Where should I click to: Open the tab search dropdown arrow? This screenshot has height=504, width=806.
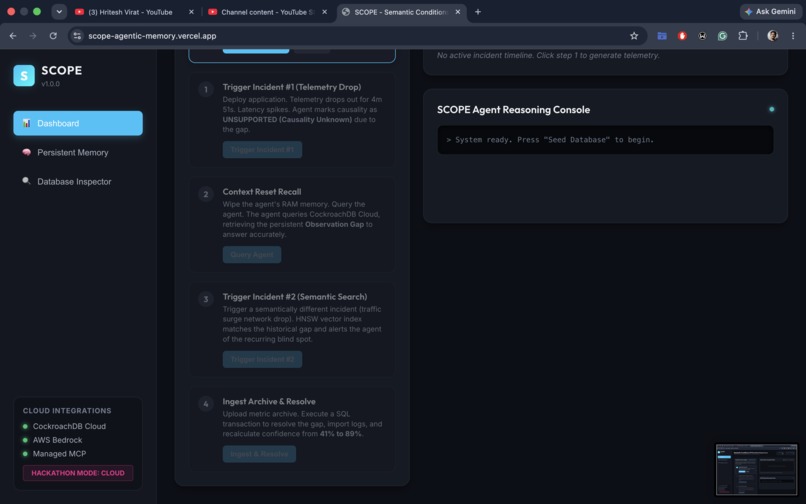click(59, 12)
